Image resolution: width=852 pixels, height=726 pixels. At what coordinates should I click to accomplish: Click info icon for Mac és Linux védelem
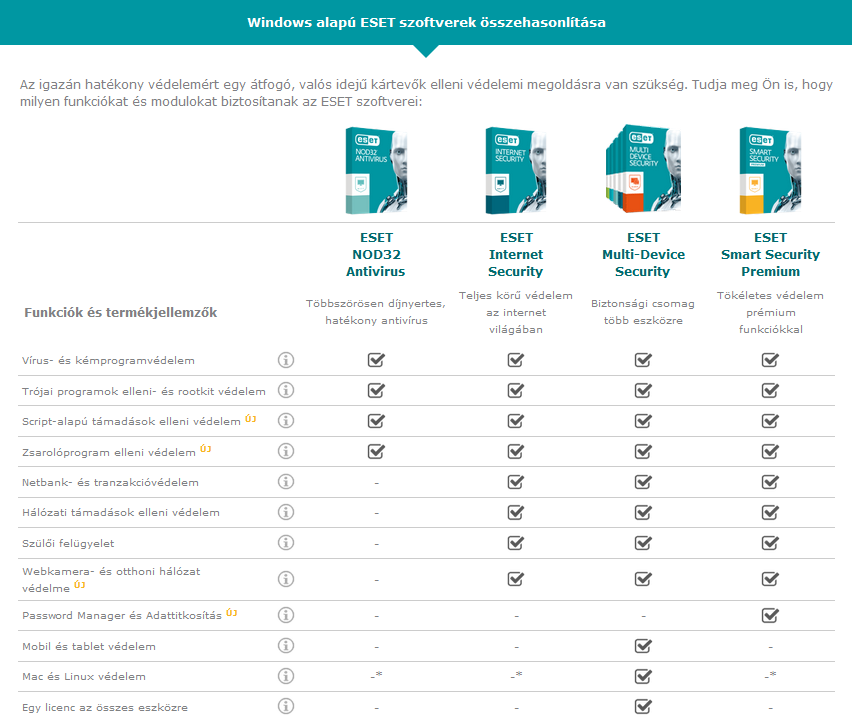[286, 676]
